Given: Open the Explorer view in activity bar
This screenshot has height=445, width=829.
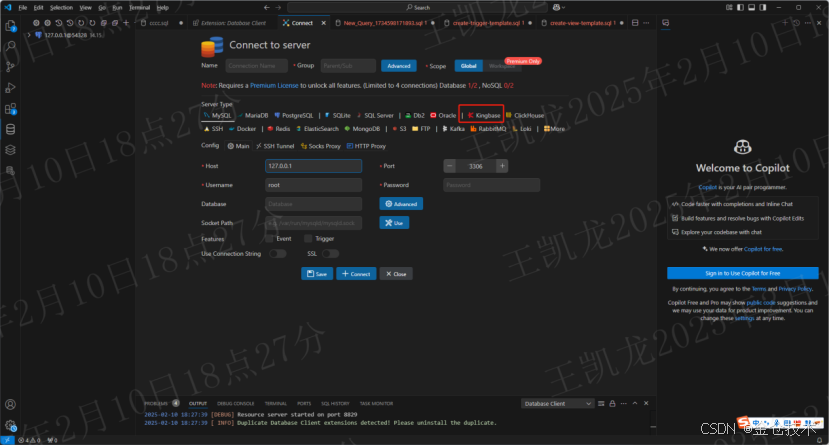Looking at the screenshot, I should pos(10,25).
